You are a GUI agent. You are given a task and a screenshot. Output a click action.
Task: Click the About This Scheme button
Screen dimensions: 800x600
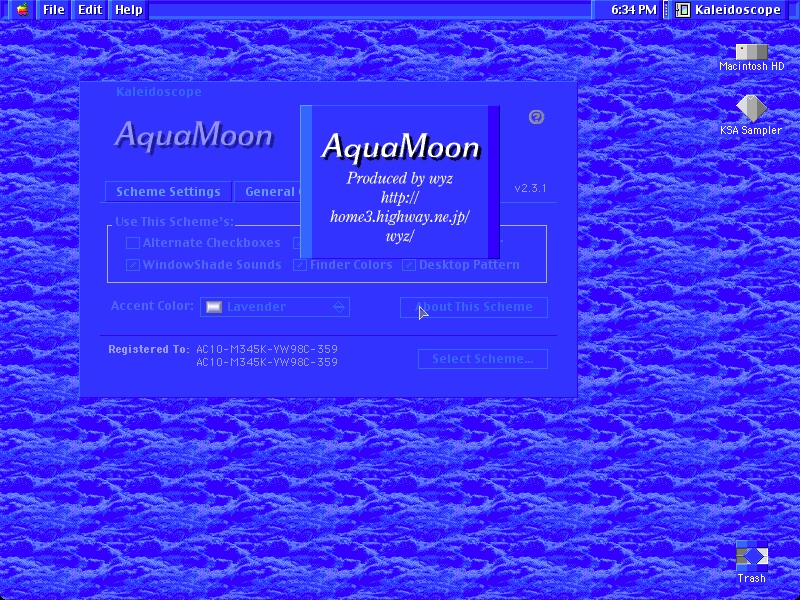coord(474,307)
